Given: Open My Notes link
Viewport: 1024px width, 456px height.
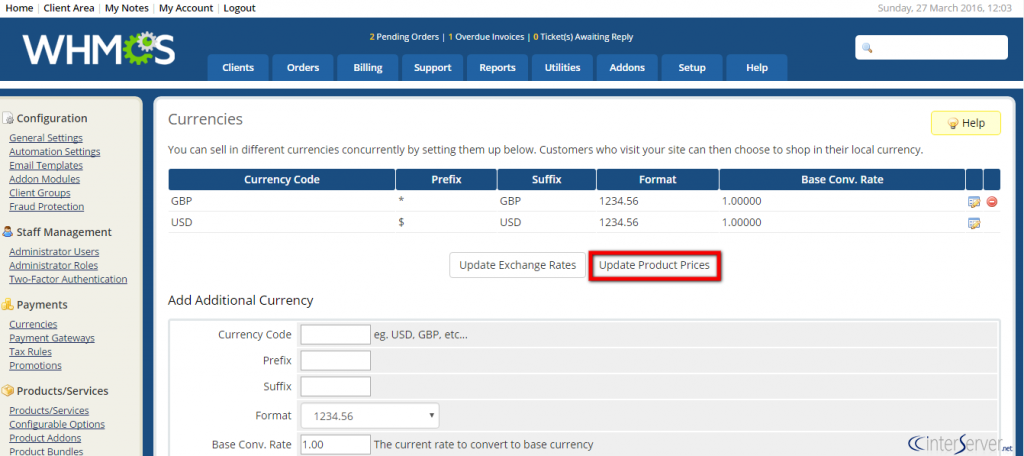Looking at the screenshot, I should coord(127,8).
